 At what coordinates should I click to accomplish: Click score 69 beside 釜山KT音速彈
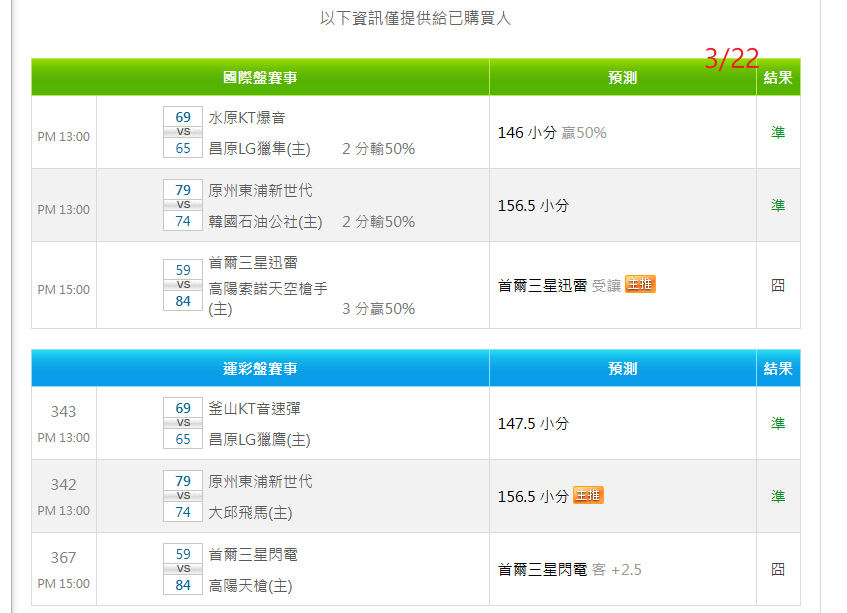coord(183,408)
